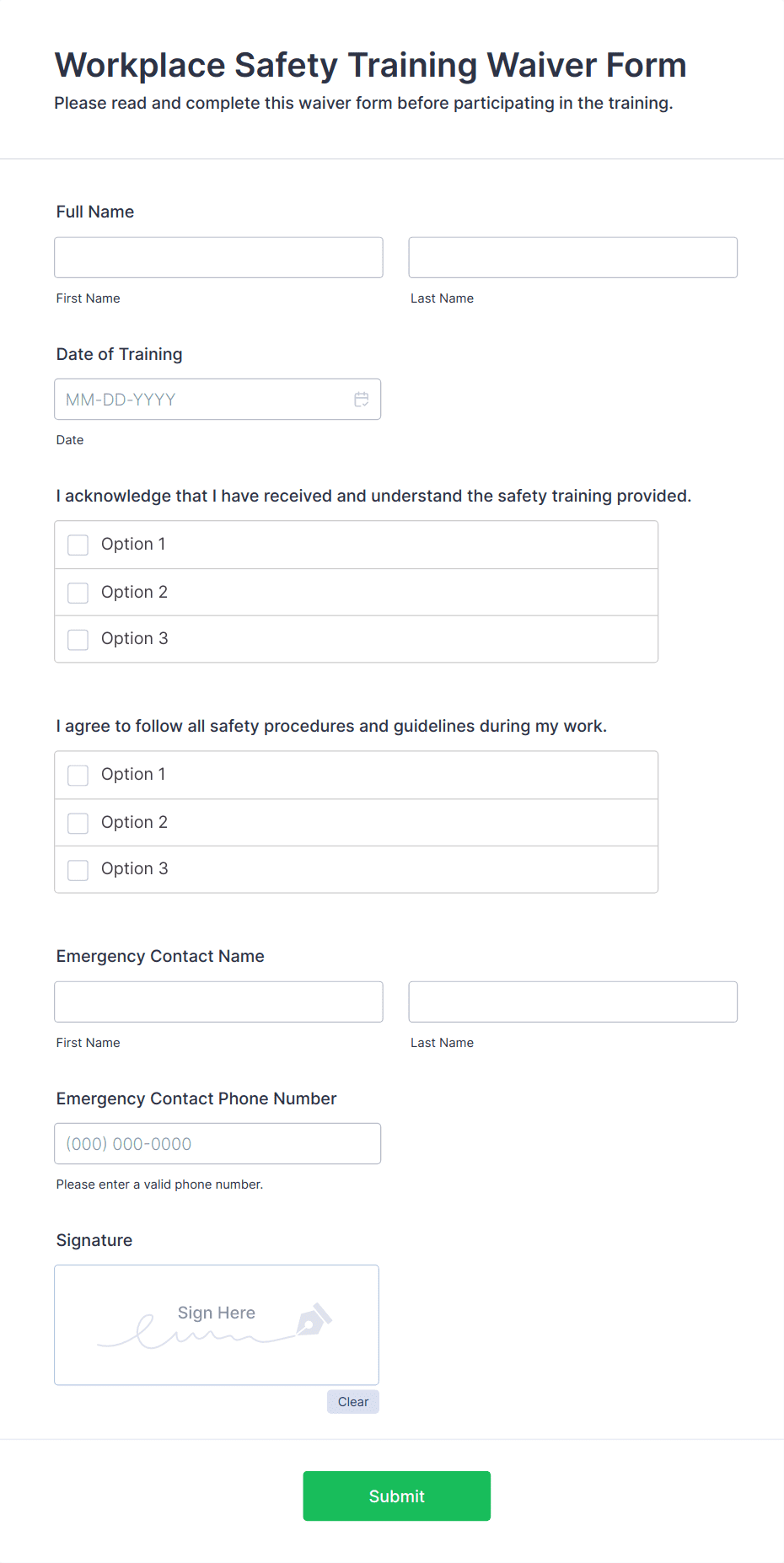Viewport: 784px width, 1563px height.
Task: Clear the signature field
Action: [352, 1401]
